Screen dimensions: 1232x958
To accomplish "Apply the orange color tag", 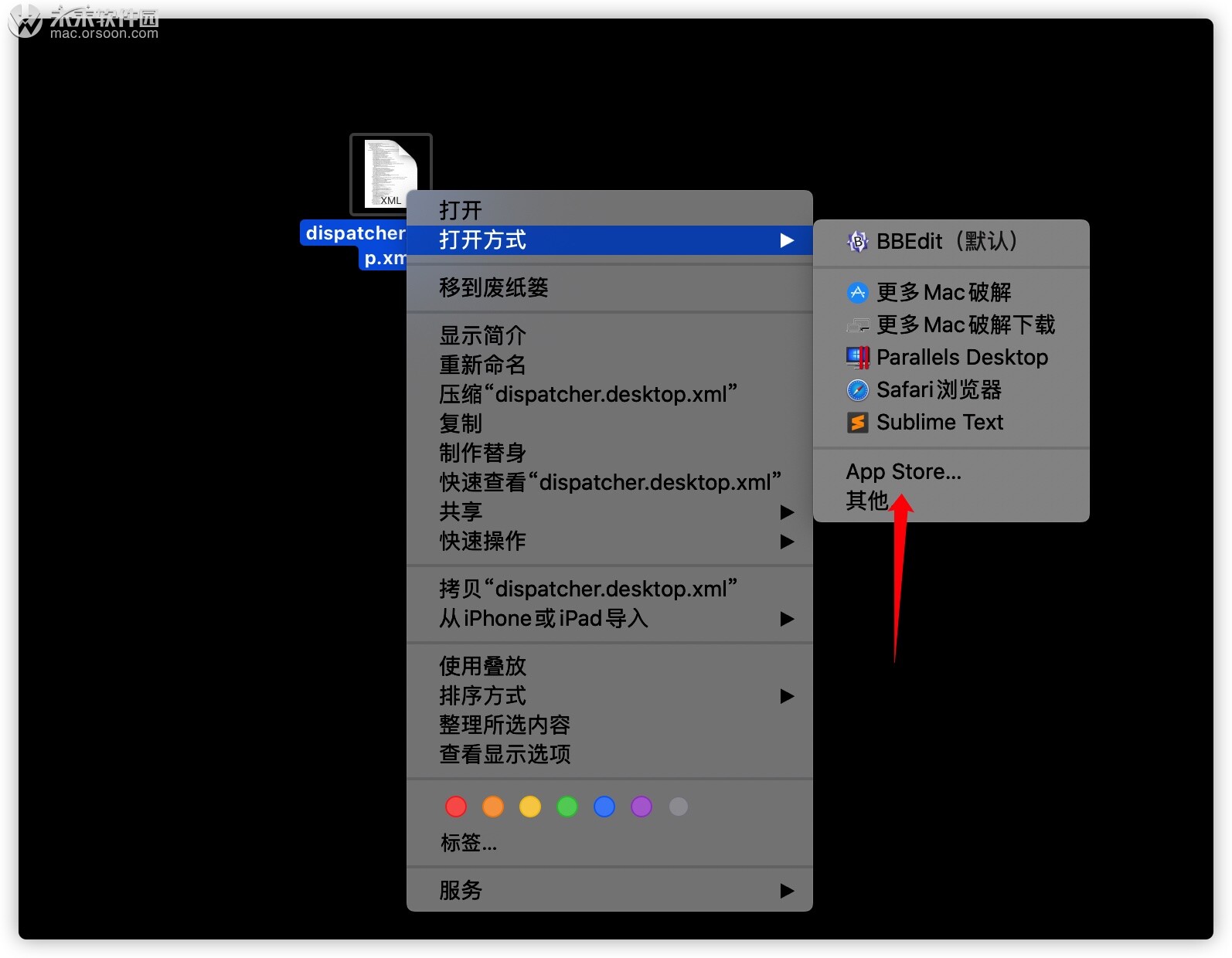I will [x=493, y=807].
